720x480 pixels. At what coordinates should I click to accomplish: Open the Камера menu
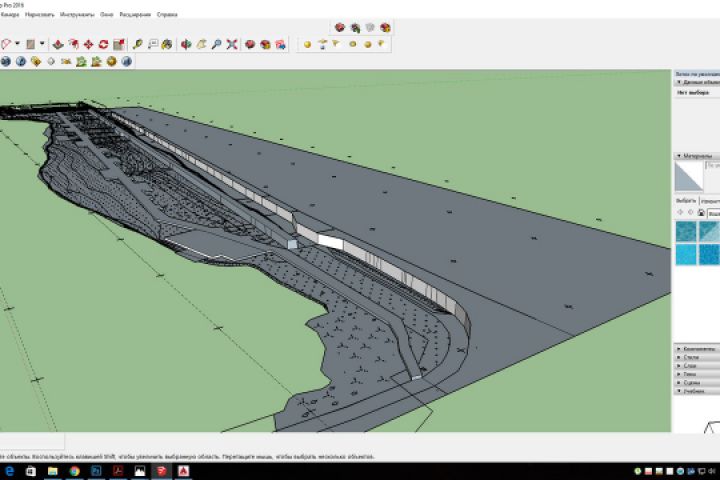pos(10,15)
